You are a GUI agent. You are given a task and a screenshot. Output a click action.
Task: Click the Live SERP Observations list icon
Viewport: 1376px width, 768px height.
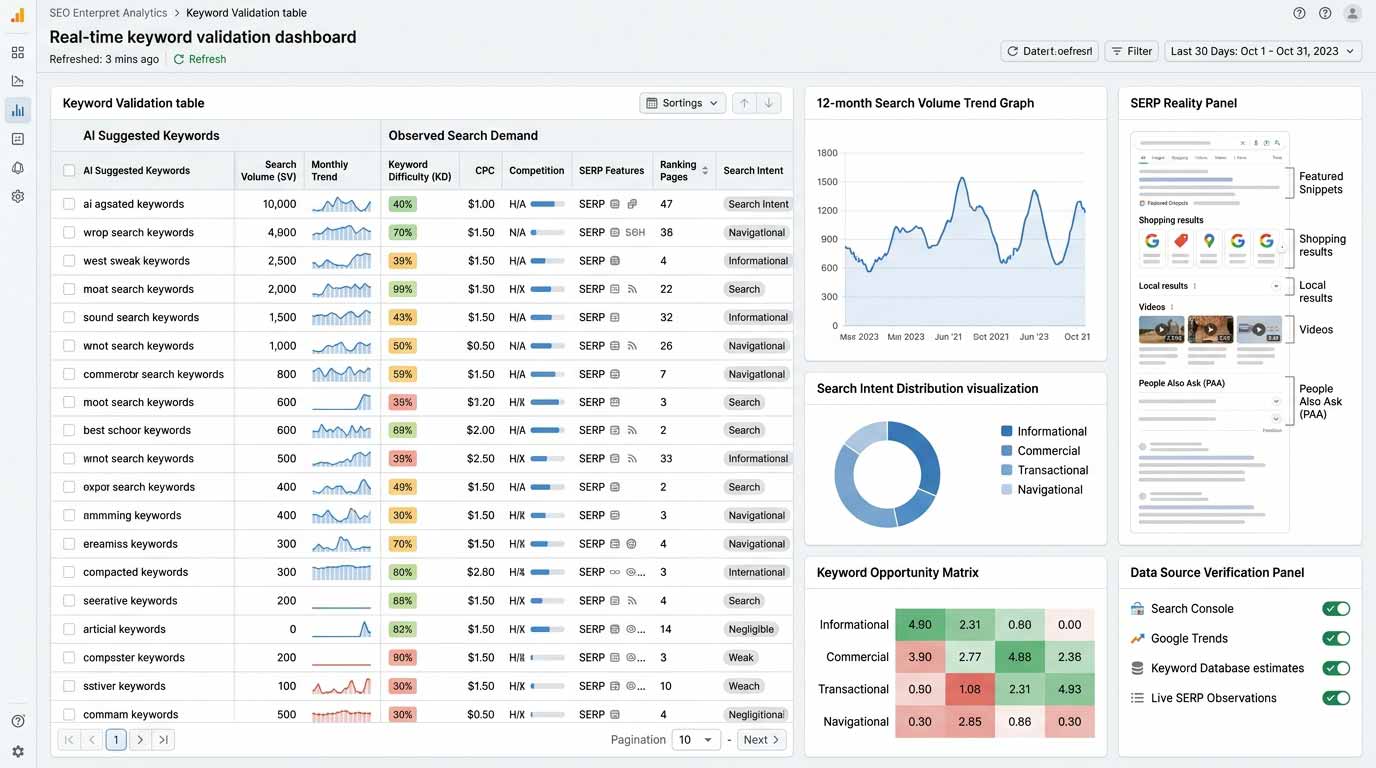click(x=1137, y=698)
